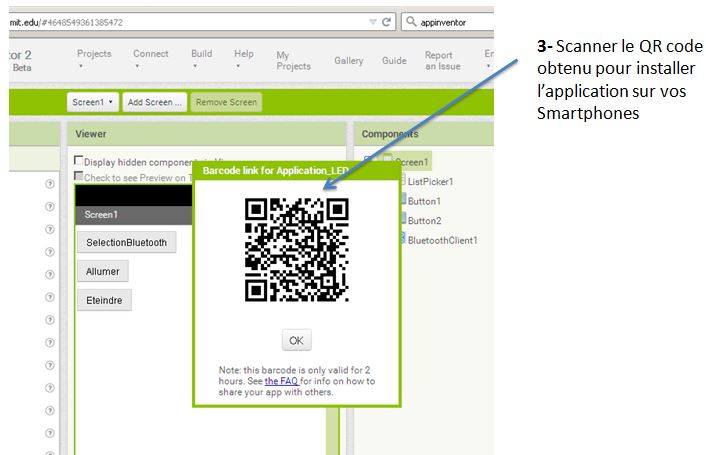Open the Connect menu
The image size is (706, 455).
click(x=150, y=59)
